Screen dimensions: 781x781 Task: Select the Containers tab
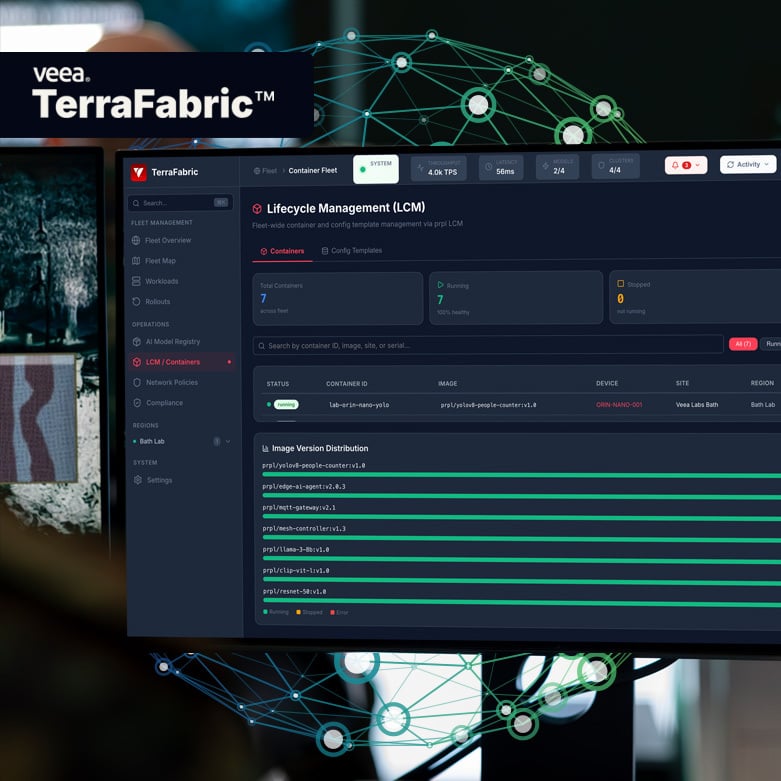(x=282, y=251)
